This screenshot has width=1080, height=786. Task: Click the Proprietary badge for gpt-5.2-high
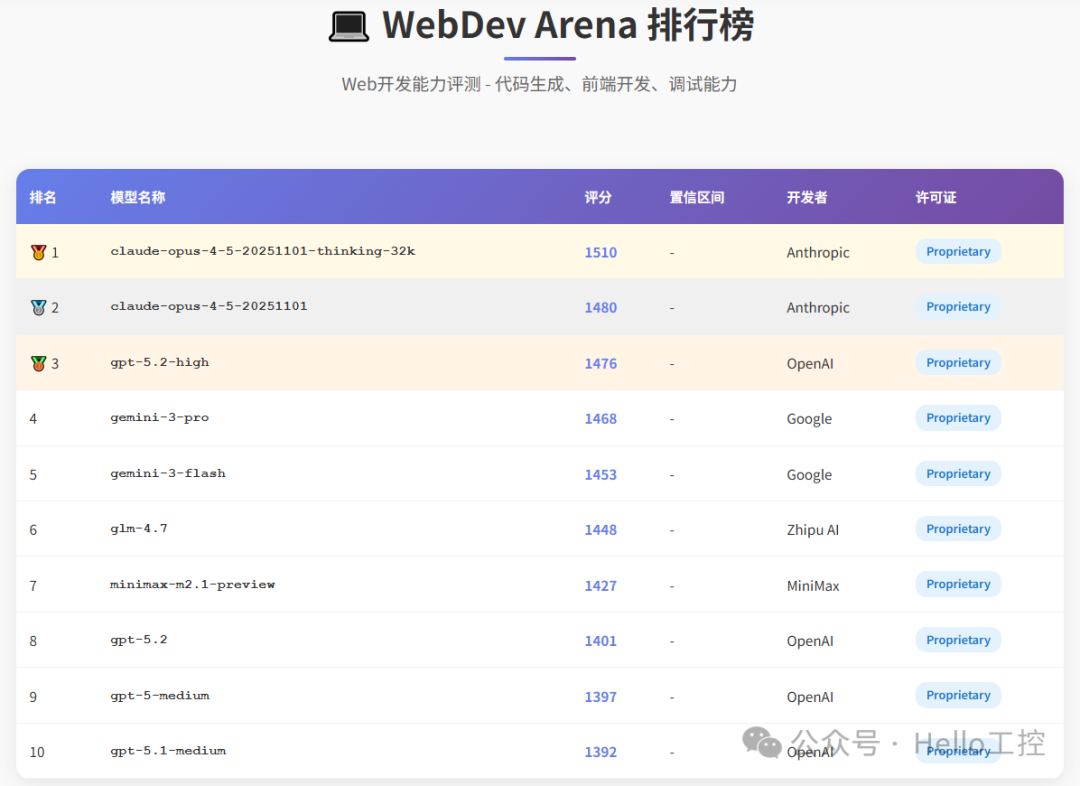click(957, 362)
